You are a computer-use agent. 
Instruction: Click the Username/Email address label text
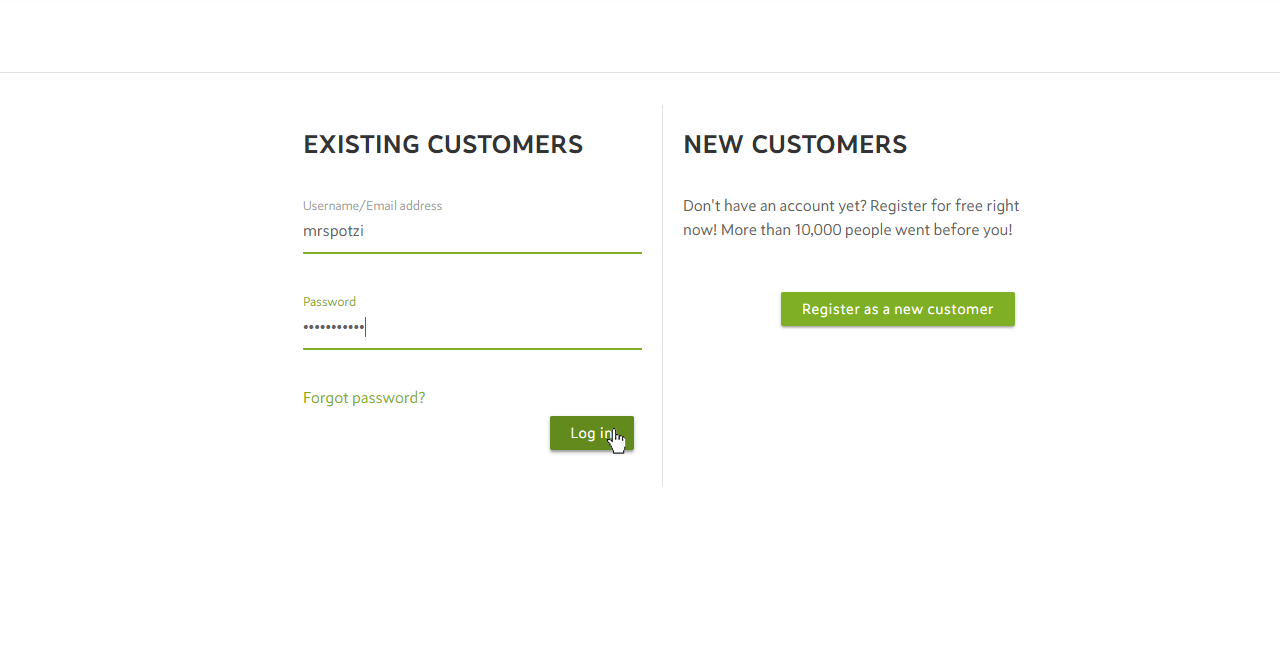(x=372, y=206)
